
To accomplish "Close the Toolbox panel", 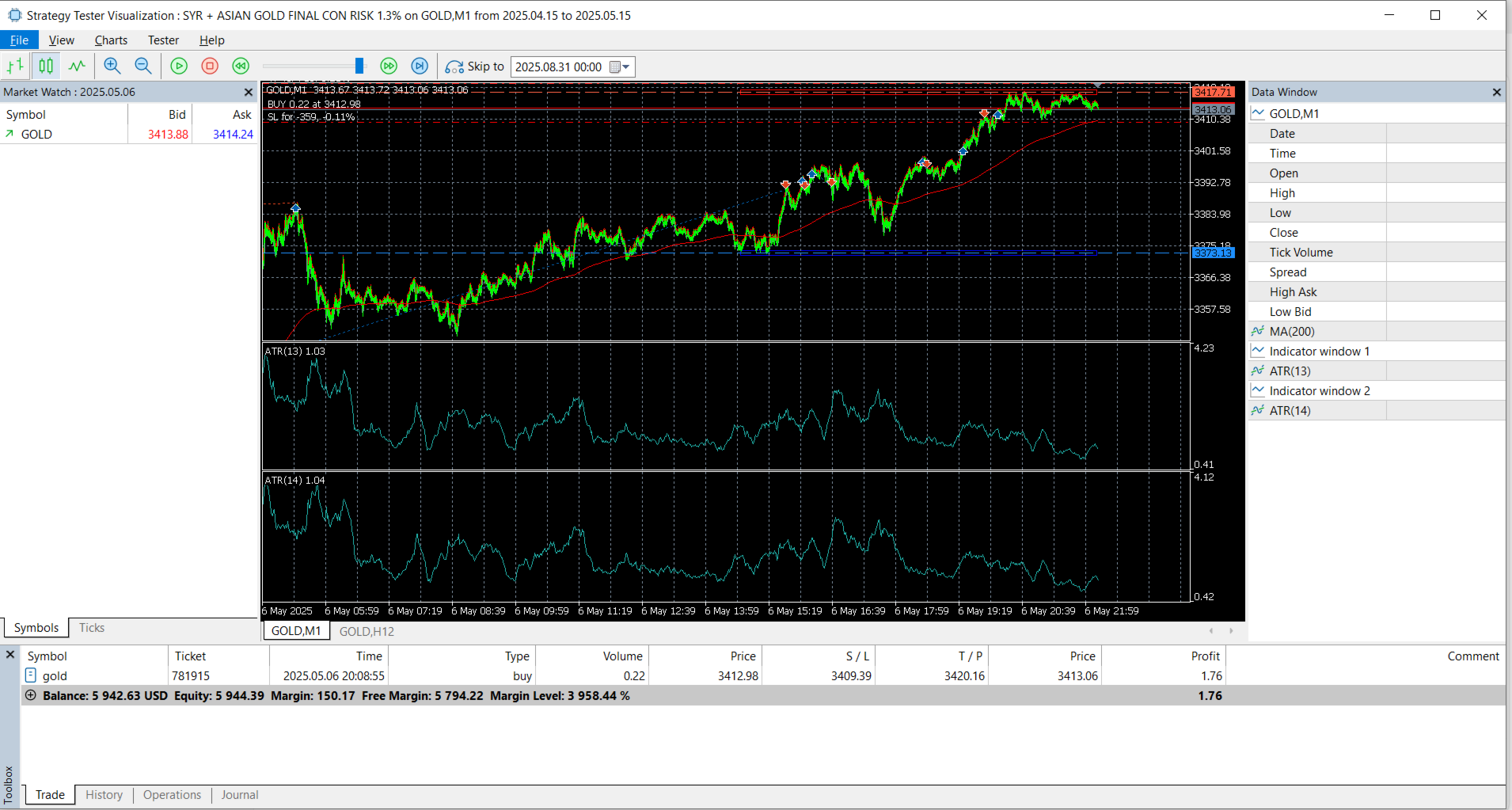I will [10, 655].
